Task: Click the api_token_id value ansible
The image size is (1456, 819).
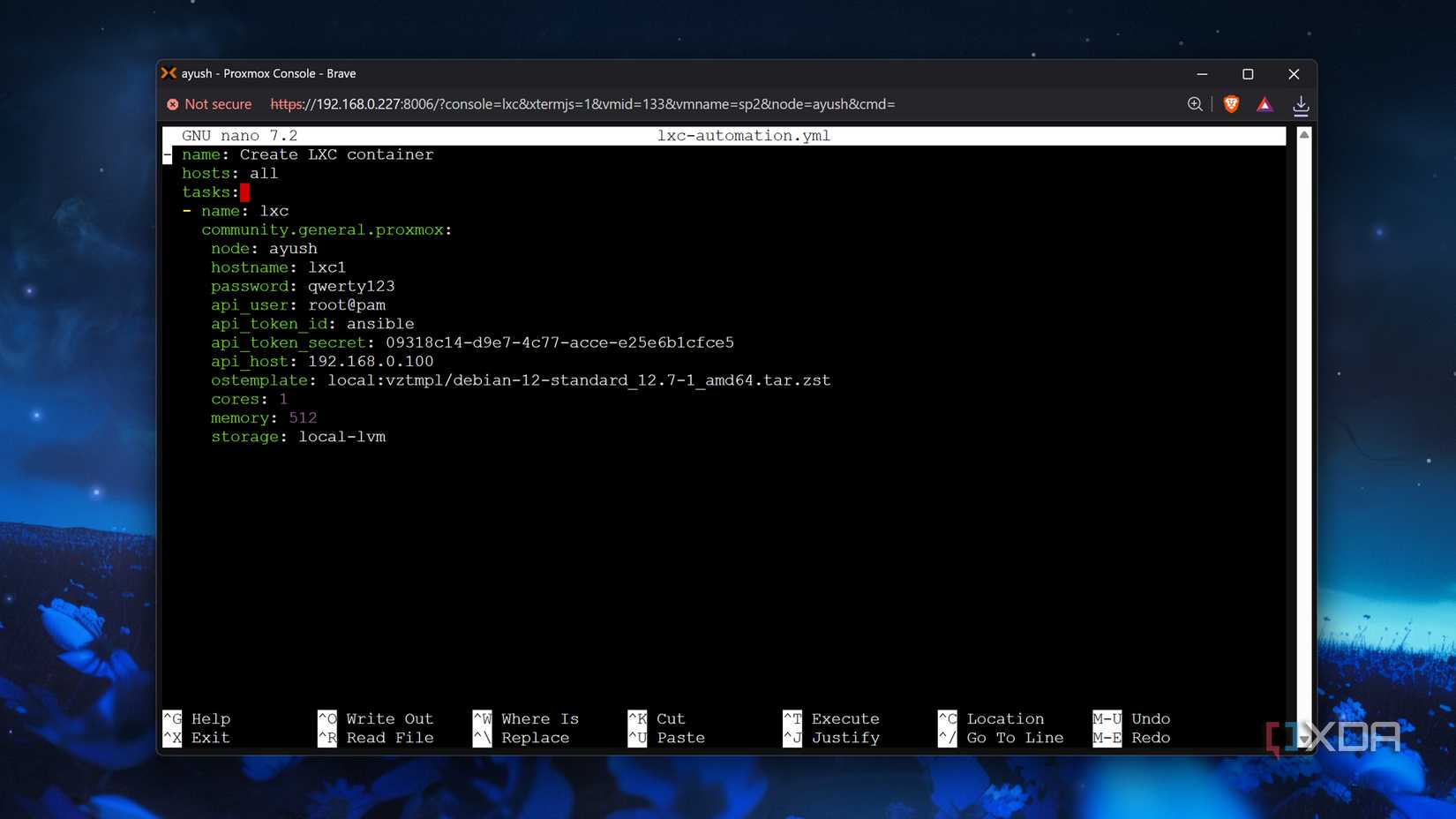Action: (380, 324)
